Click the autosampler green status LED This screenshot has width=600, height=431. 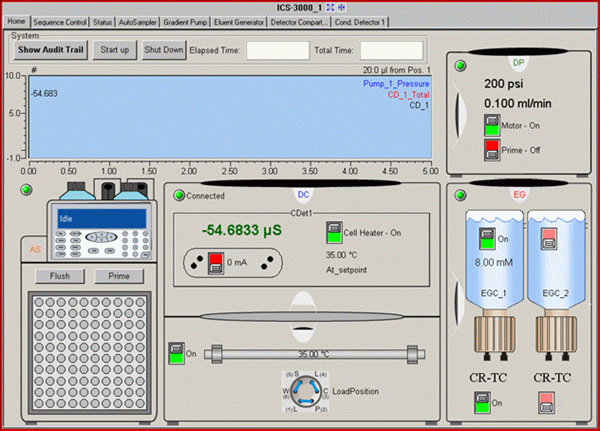[26, 189]
